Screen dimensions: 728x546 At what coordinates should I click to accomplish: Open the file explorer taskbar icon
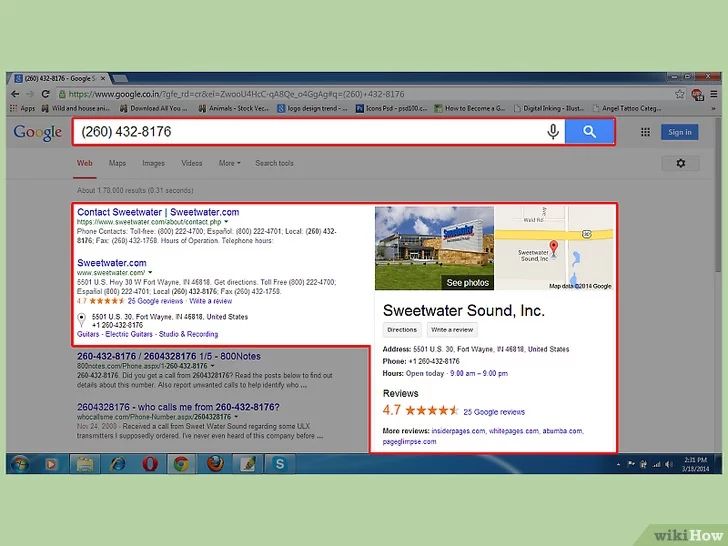coord(85,464)
